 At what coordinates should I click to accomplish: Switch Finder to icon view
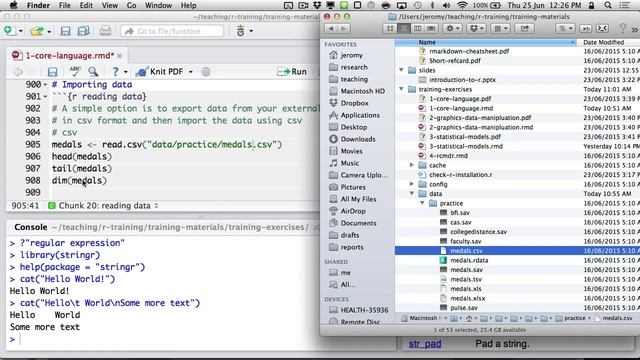coord(390,28)
